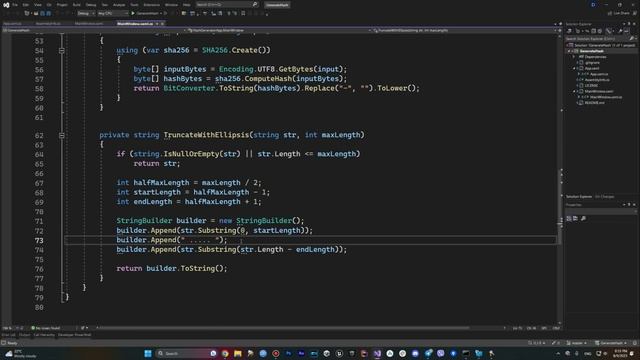
Task: Click the Visual Studio search box
Action: coord(227,4)
